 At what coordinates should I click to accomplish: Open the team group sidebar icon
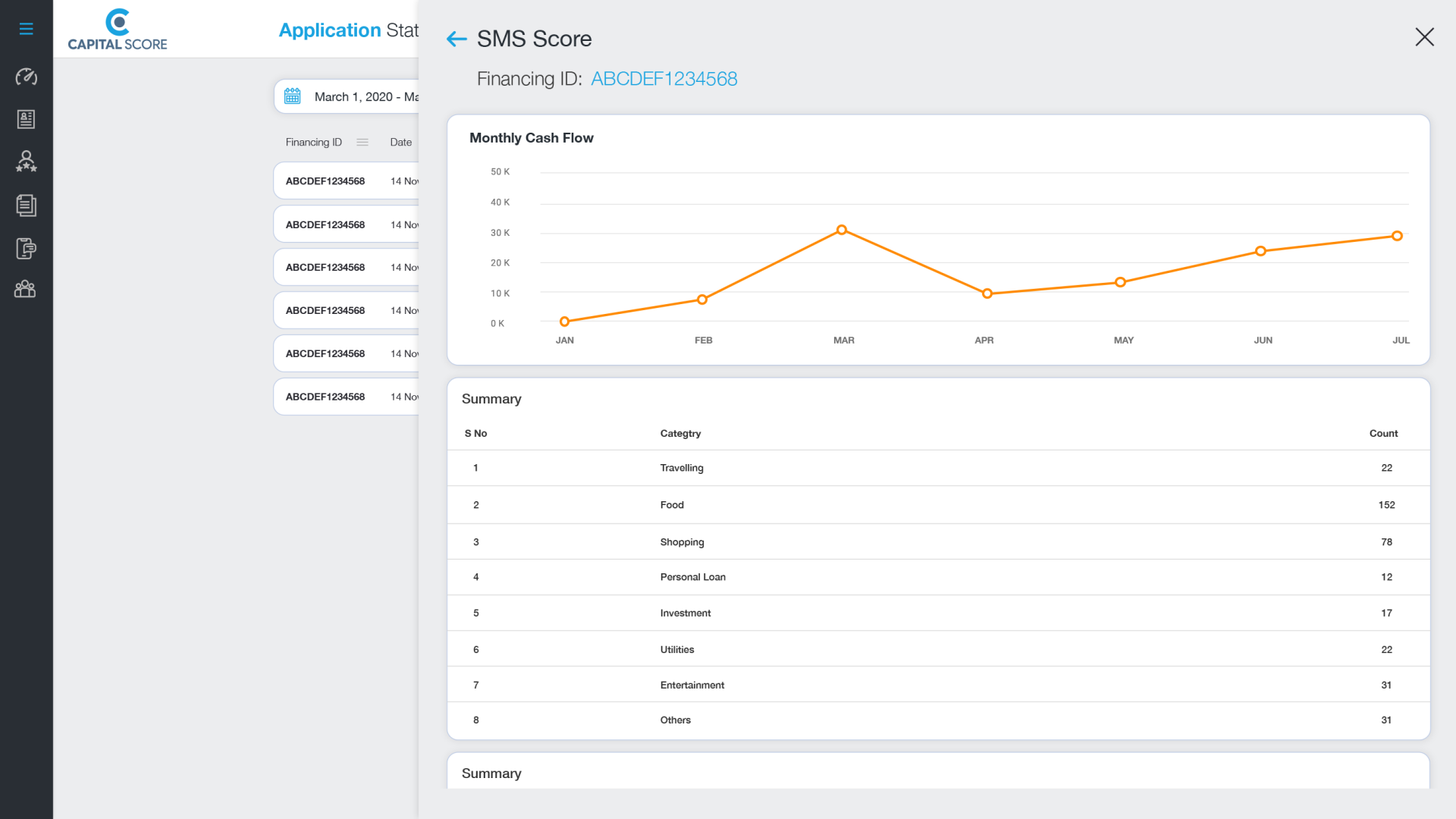pyautogui.click(x=26, y=289)
